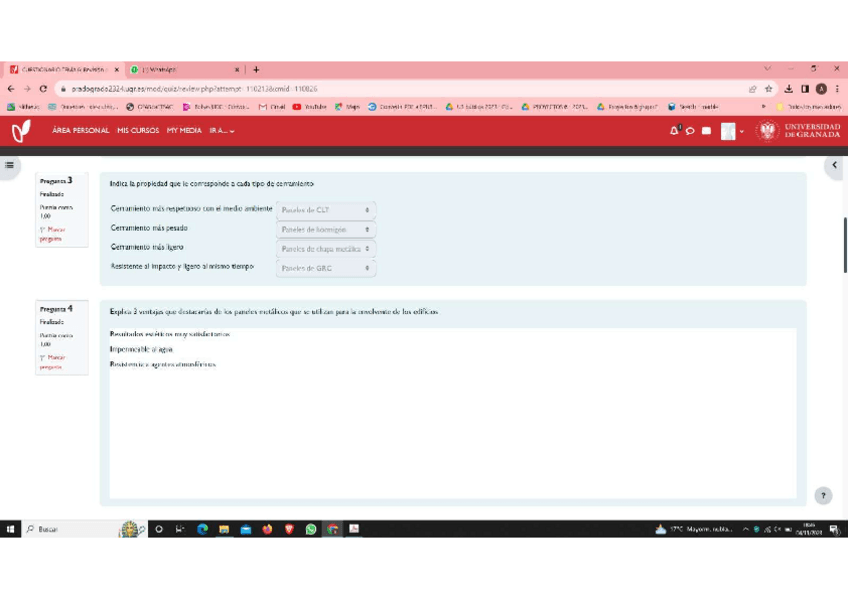
Task: Open the Maps bookmark
Action: click(347, 107)
